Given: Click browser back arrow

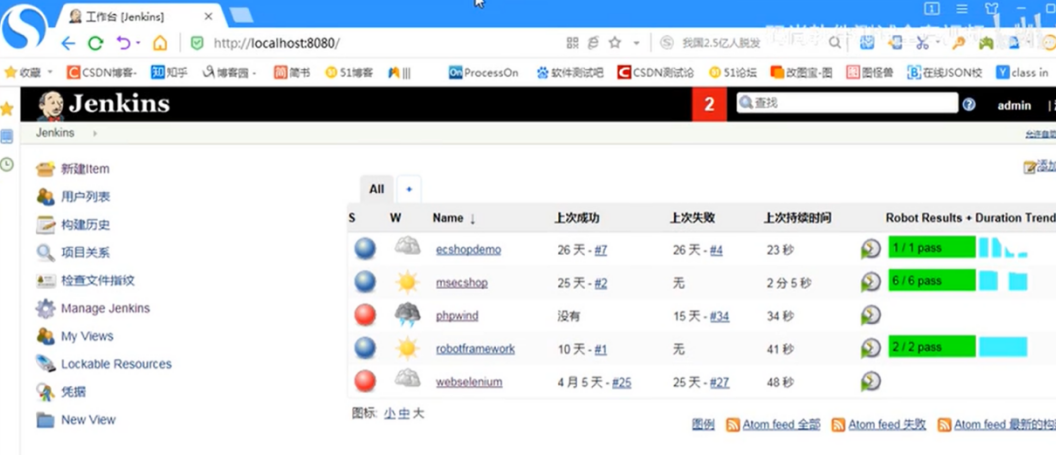Looking at the screenshot, I should pos(68,44).
